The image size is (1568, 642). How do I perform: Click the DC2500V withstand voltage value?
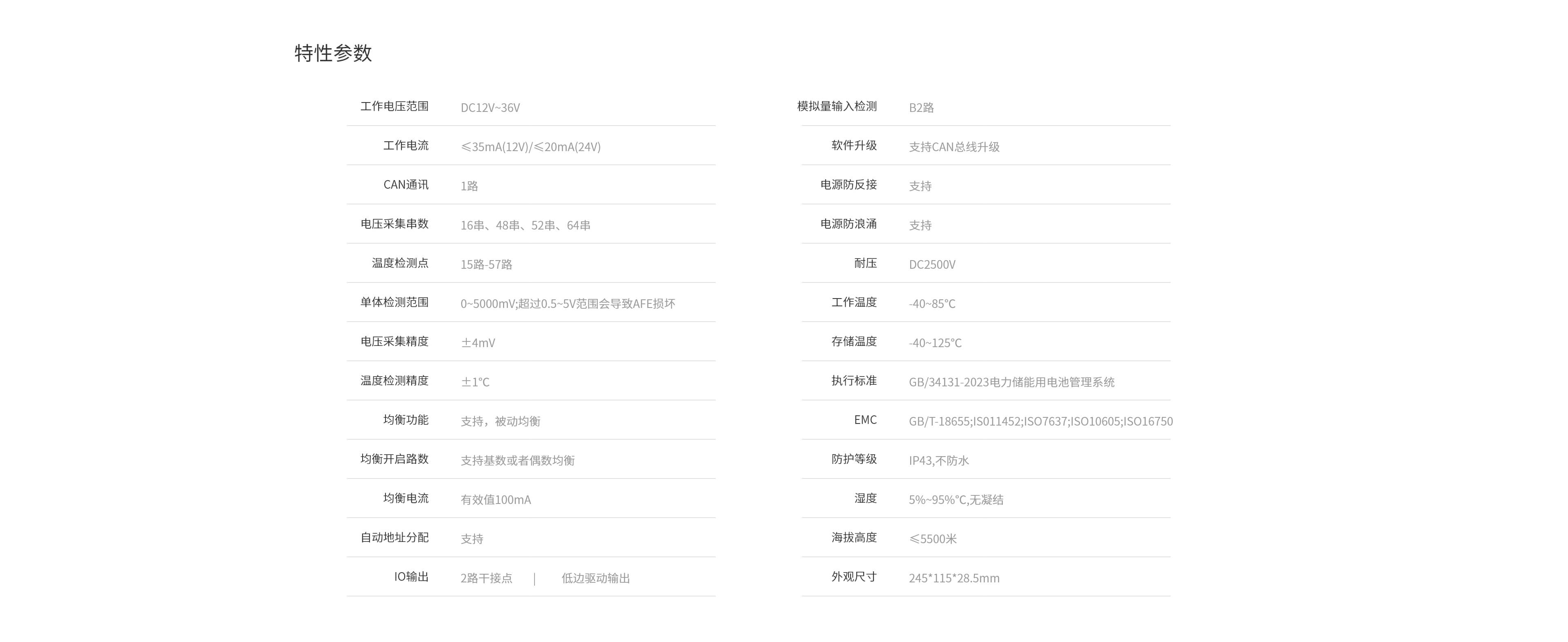pos(932,264)
